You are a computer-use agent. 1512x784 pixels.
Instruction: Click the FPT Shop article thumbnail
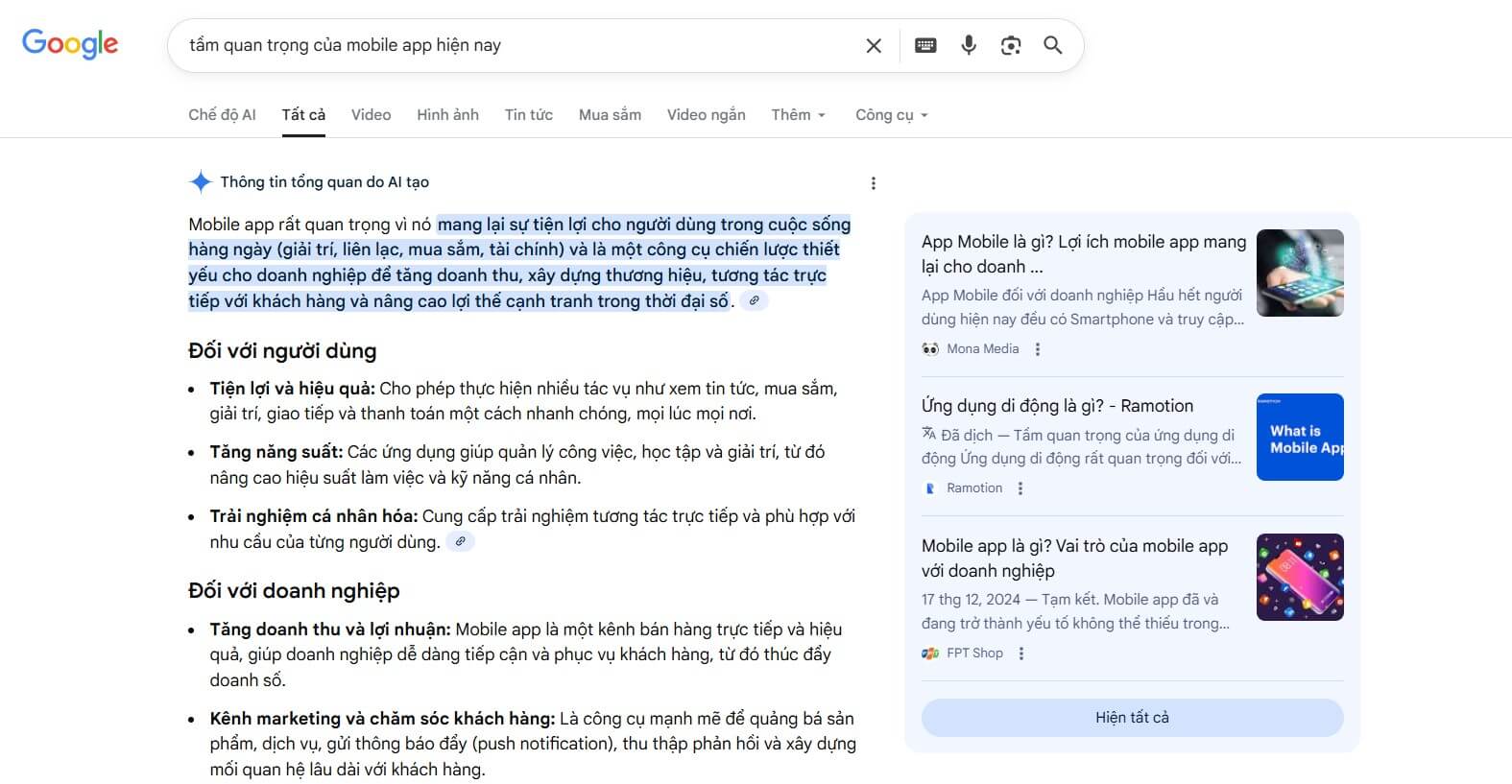[x=1300, y=577]
